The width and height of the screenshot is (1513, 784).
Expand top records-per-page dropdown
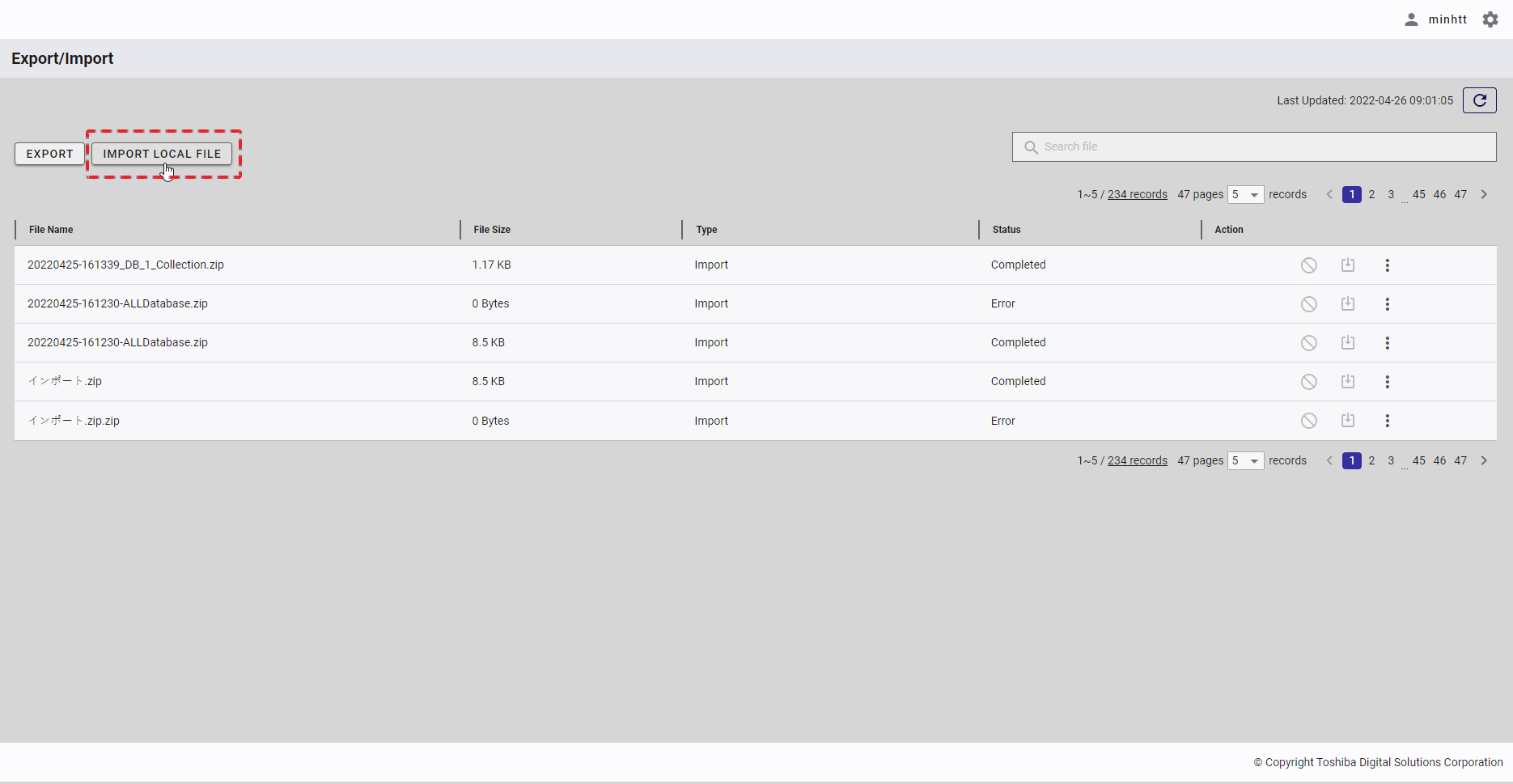[x=1245, y=195]
